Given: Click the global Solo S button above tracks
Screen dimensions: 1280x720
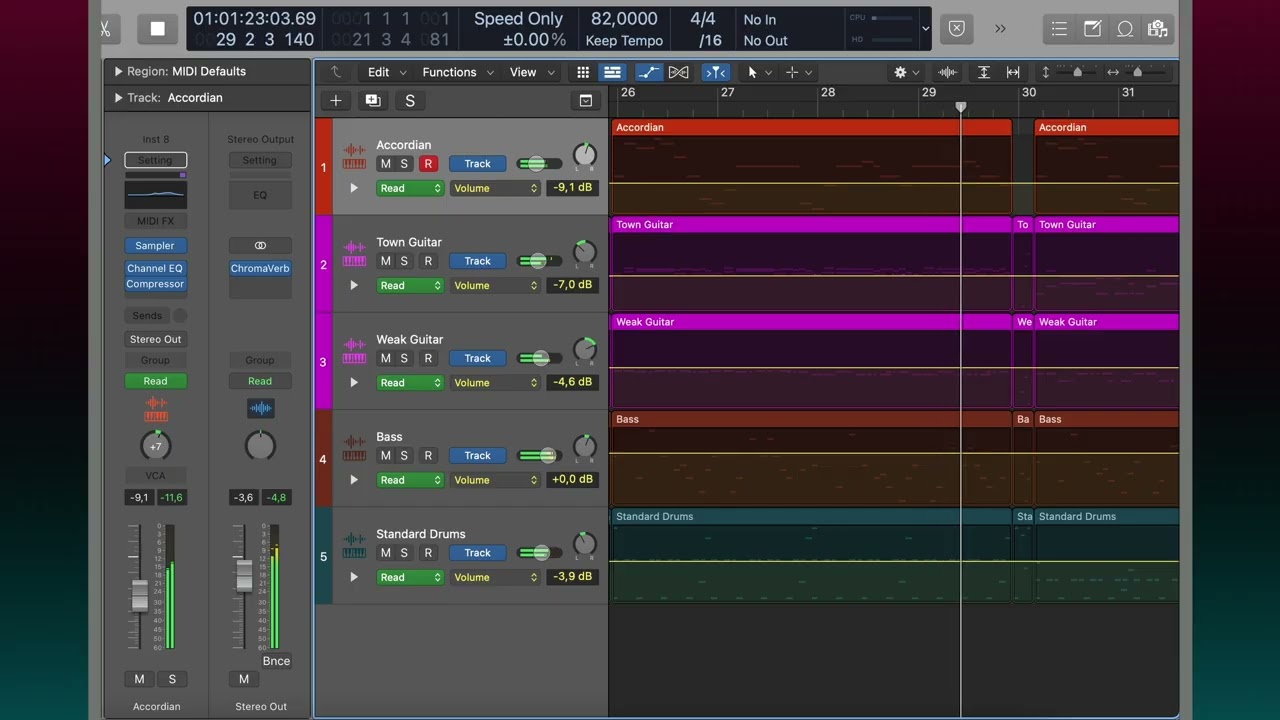Looking at the screenshot, I should click(x=410, y=101).
